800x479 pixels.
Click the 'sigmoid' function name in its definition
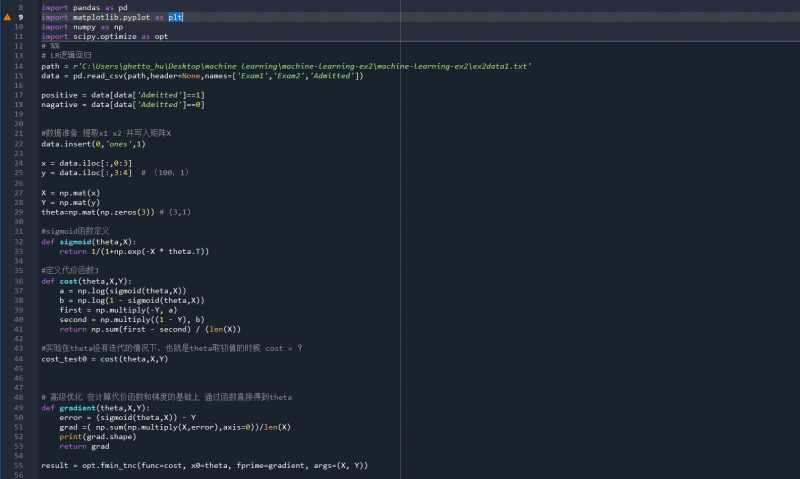[x=77, y=241]
